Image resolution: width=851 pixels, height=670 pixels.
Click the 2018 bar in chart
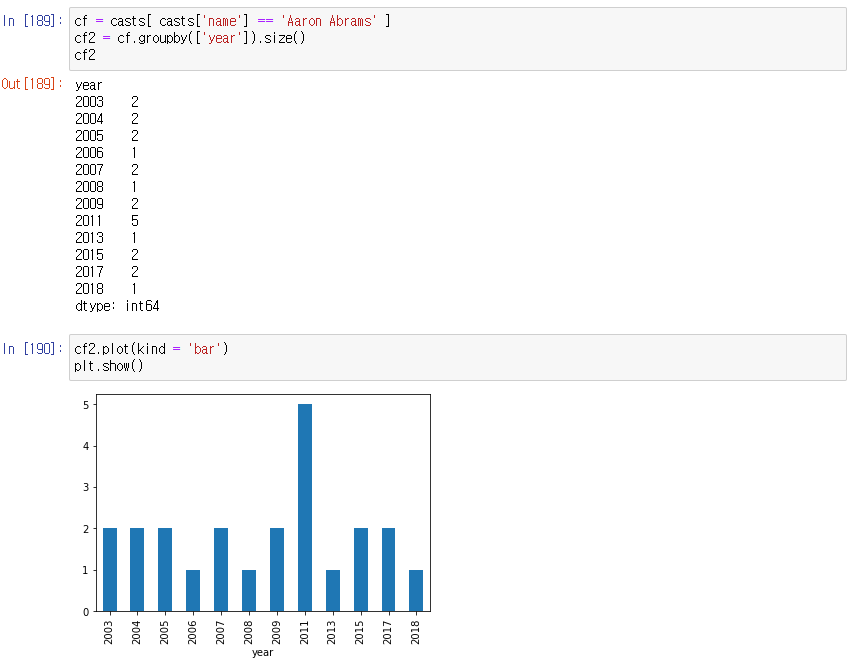[416, 591]
